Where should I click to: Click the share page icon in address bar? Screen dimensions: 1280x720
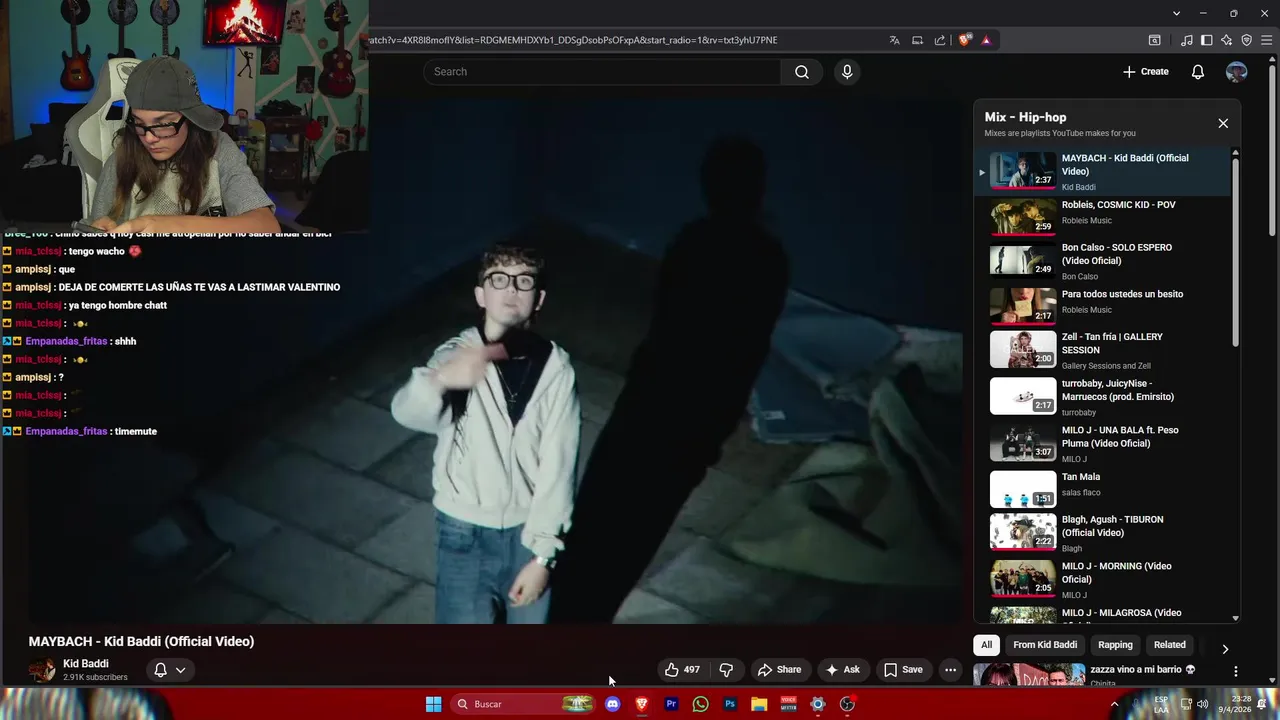[x=940, y=40]
